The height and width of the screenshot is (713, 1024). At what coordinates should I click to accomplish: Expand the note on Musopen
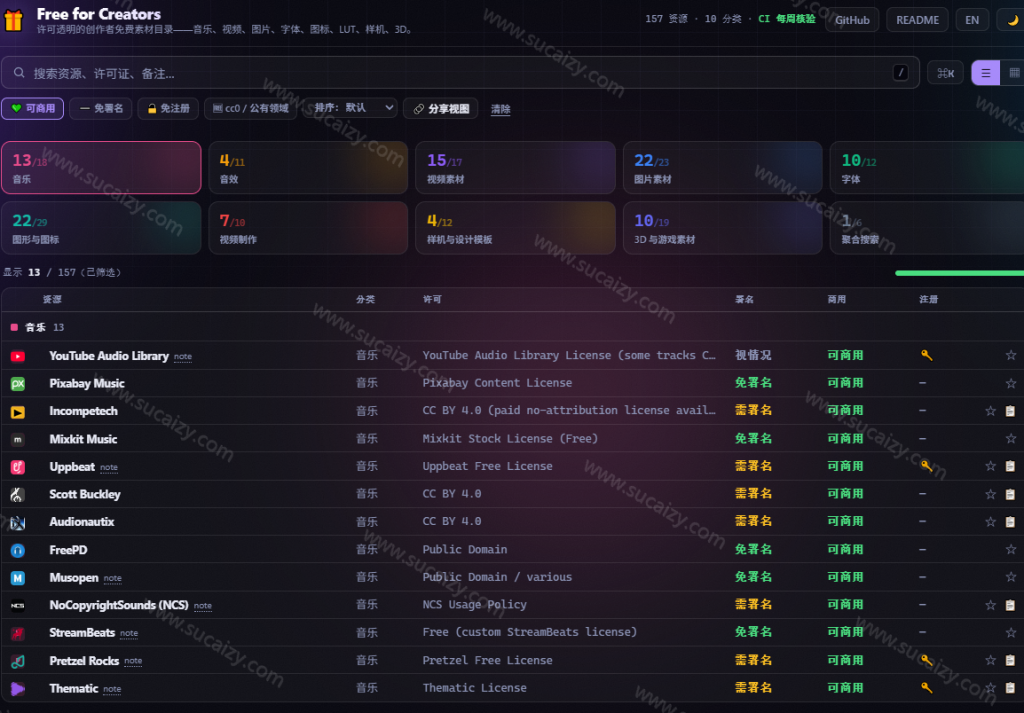112,578
